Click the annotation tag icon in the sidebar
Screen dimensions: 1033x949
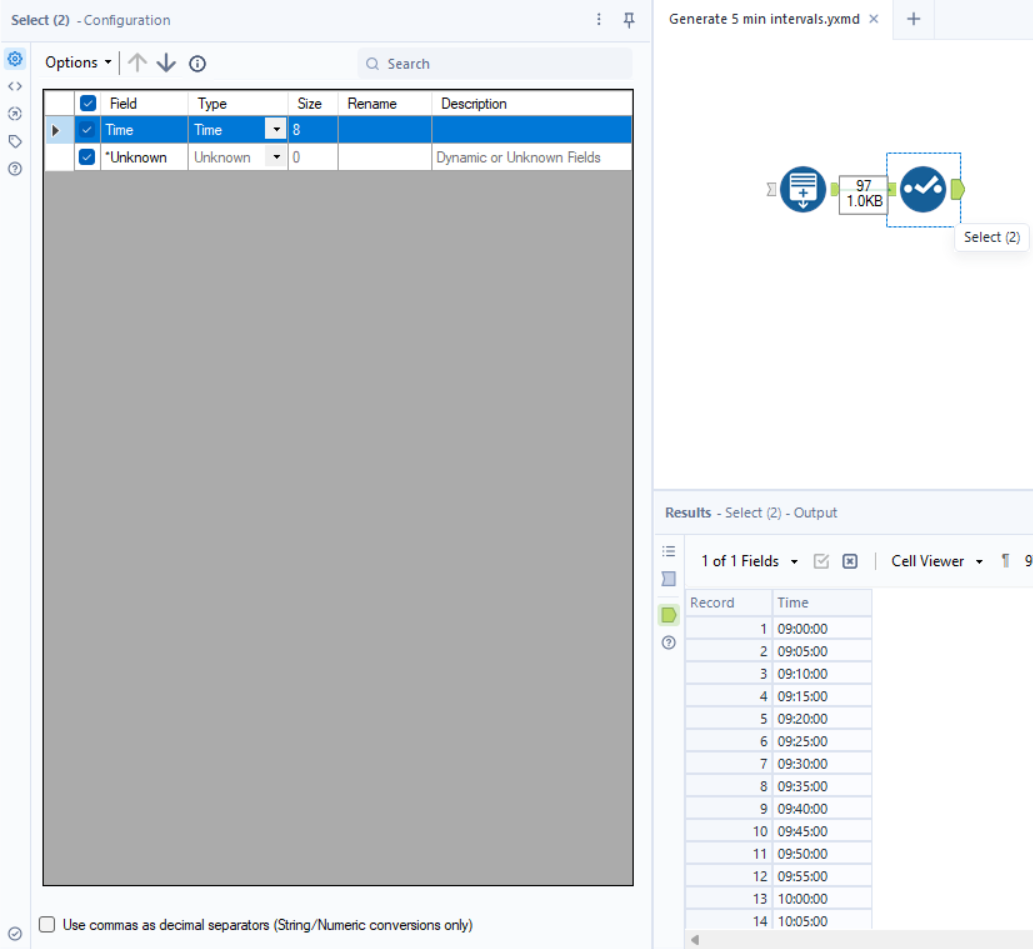click(14, 141)
